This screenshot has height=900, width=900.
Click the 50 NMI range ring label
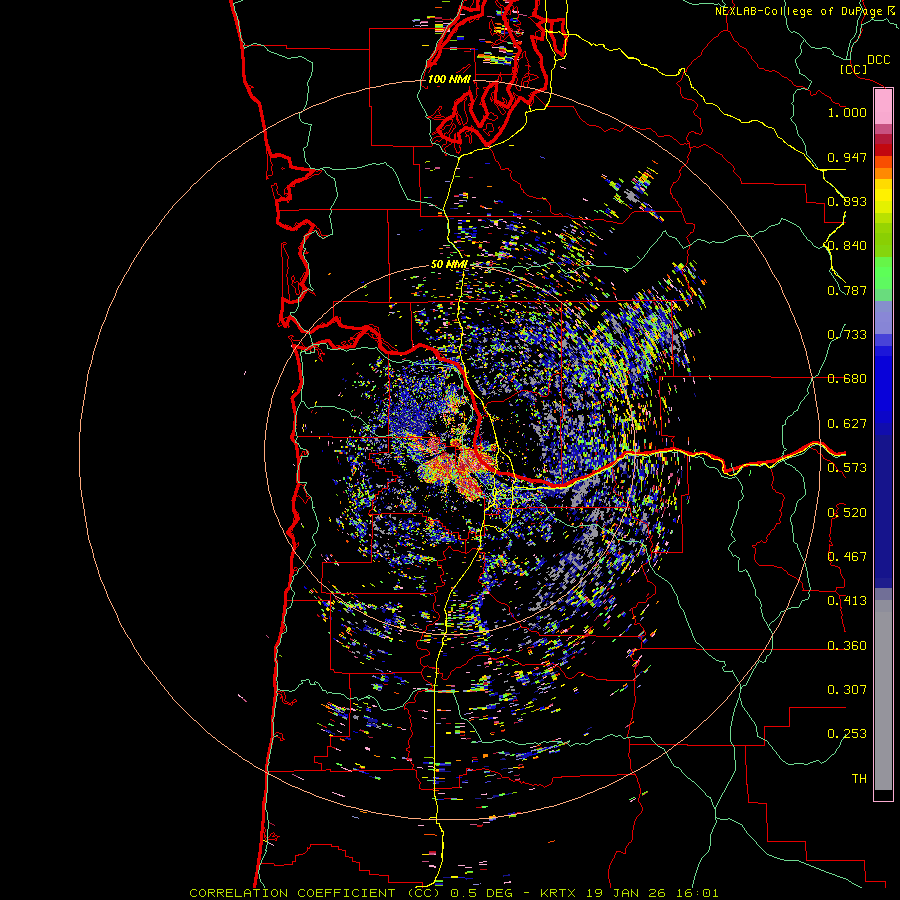[449, 265]
